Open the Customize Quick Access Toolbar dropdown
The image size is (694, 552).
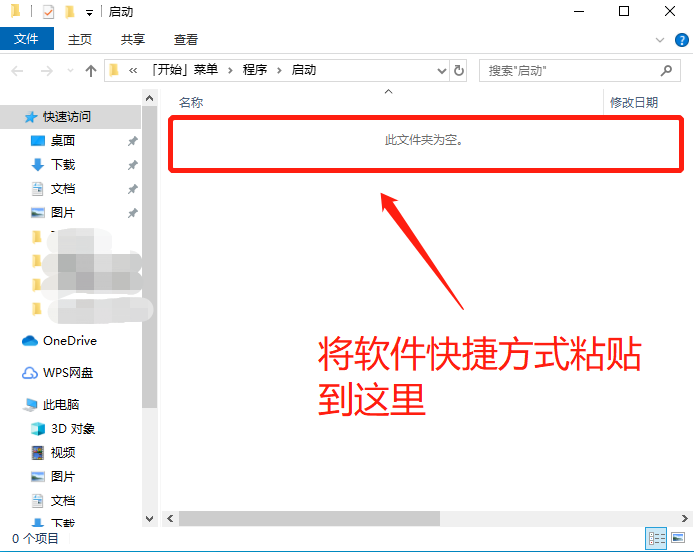pyautogui.click(x=89, y=13)
